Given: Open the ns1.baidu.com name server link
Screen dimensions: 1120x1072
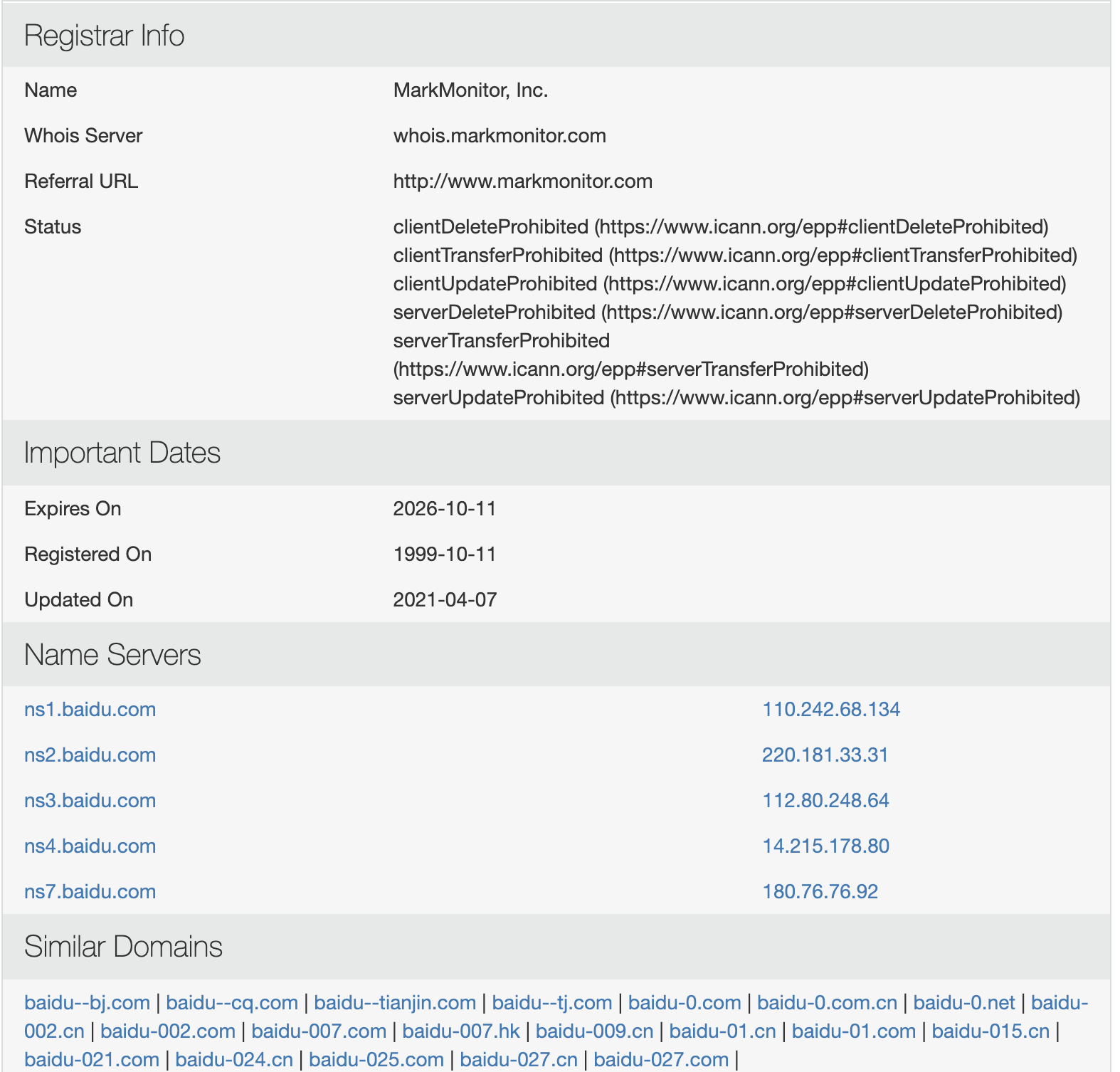Looking at the screenshot, I should click(x=90, y=710).
